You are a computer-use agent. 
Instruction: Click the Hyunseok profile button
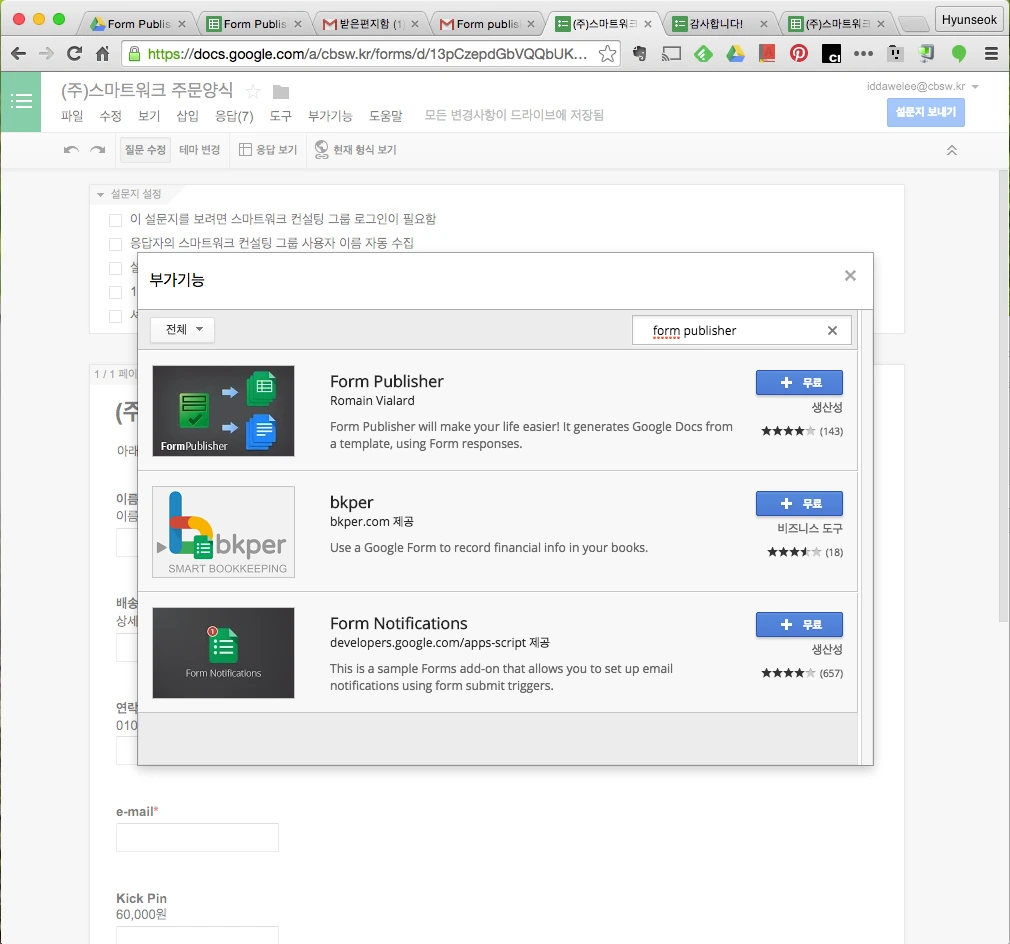click(x=968, y=20)
